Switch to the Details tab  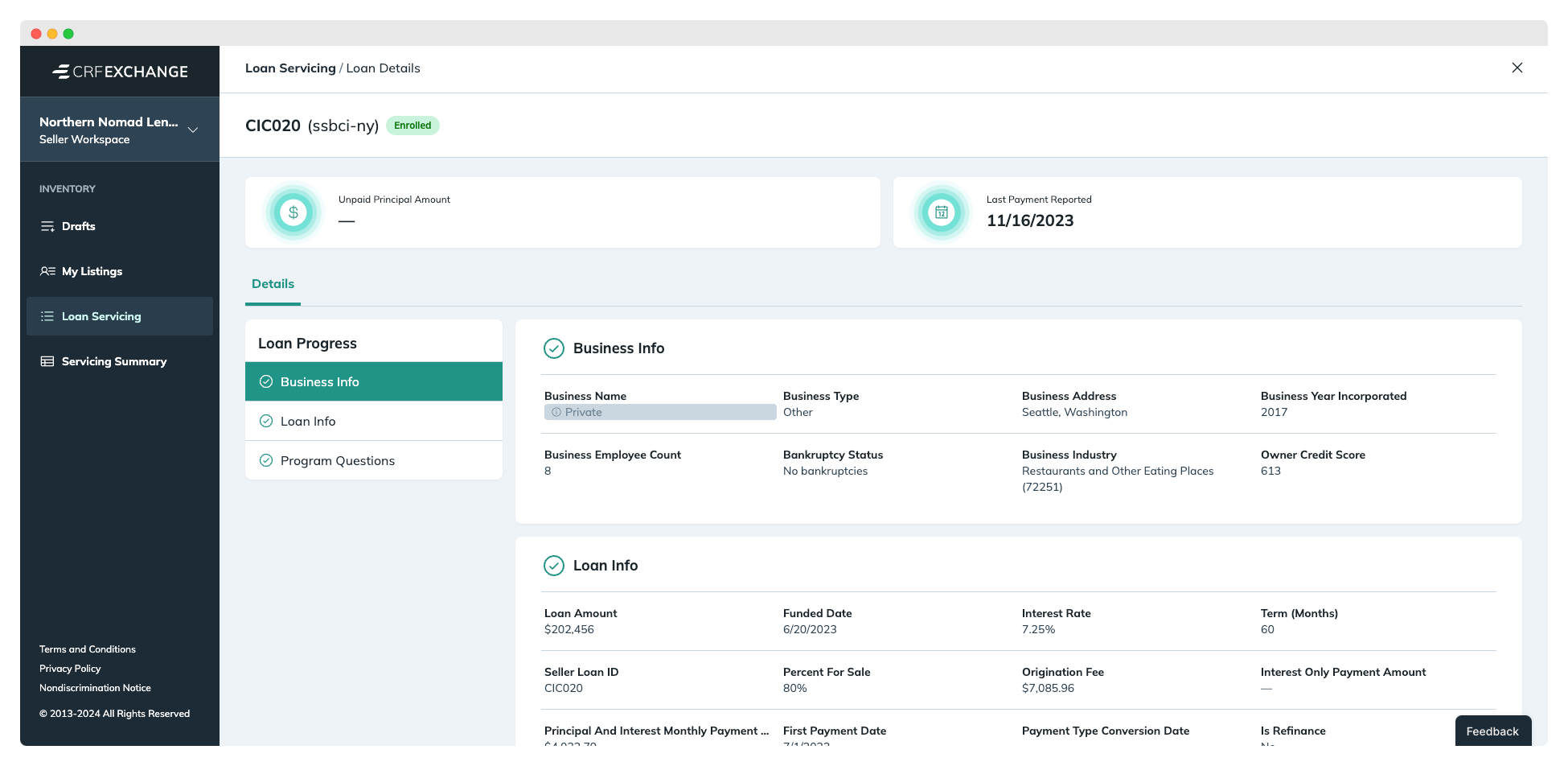(273, 284)
